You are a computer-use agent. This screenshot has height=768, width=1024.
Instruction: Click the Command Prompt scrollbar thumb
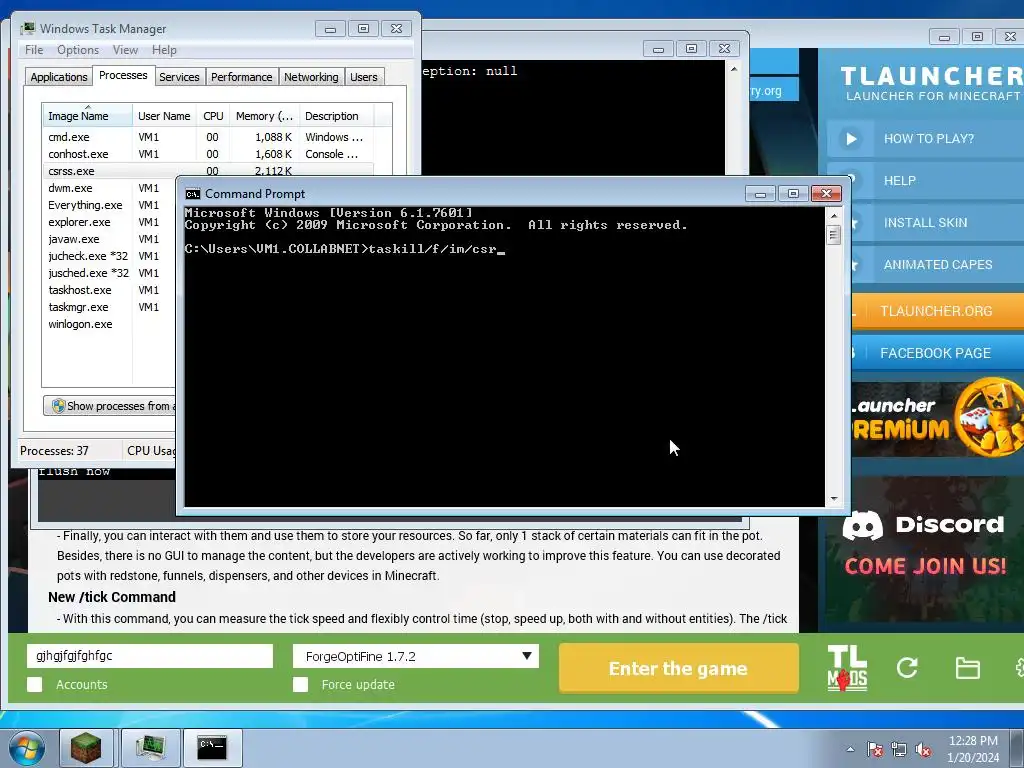[x=833, y=234]
